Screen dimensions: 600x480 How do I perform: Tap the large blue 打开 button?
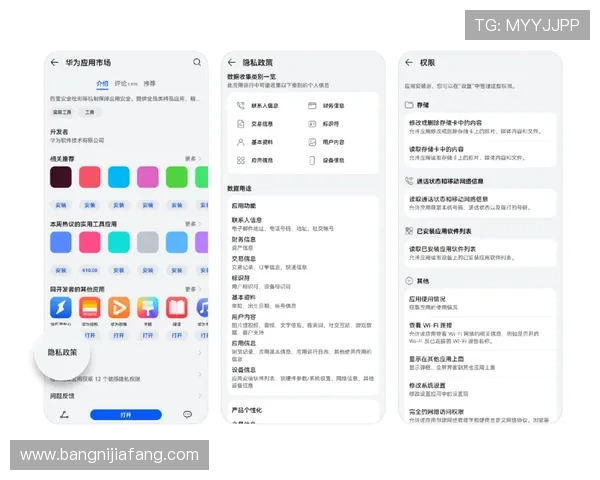[x=126, y=415]
